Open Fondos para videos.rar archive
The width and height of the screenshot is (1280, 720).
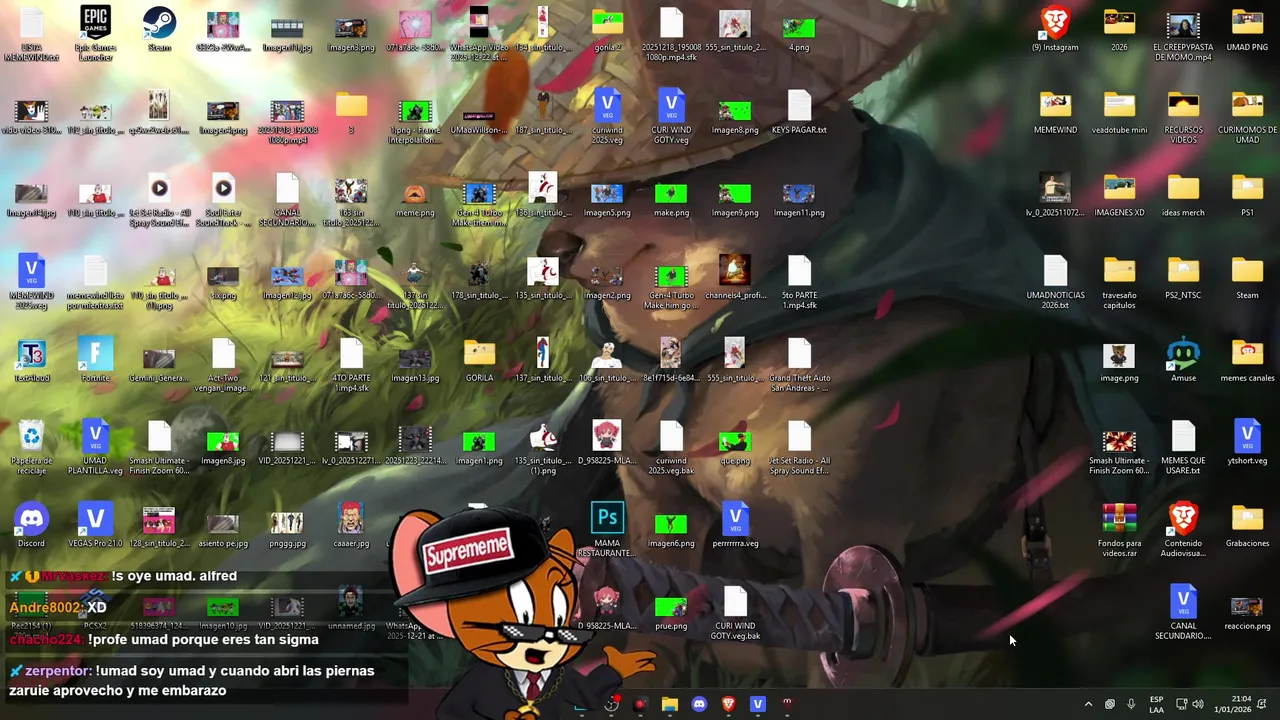(x=1119, y=530)
